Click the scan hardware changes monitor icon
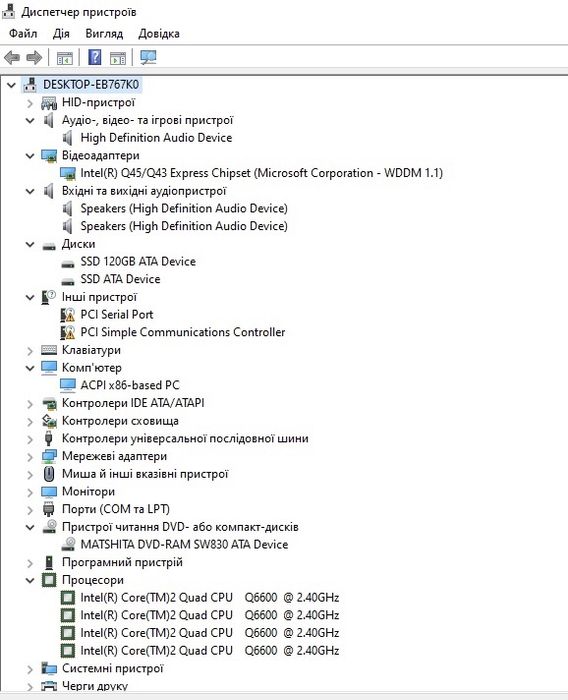Screen dimensions: 568x700 (x=148, y=57)
